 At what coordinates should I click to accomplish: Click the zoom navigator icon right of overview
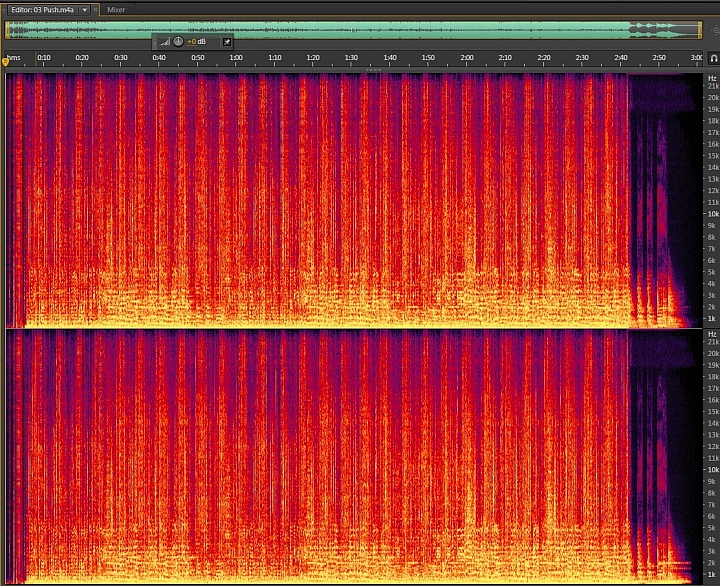[715, 30]
